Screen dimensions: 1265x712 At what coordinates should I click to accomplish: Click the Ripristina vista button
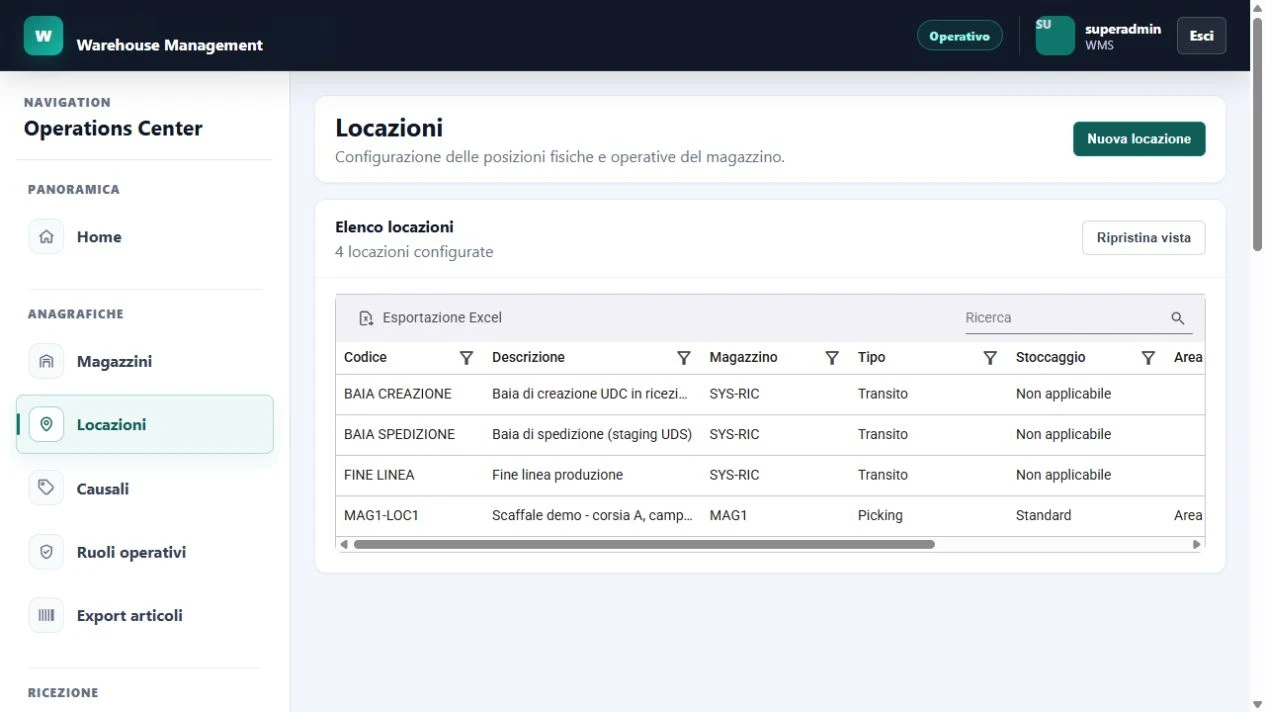click(x=1143, y=238)
